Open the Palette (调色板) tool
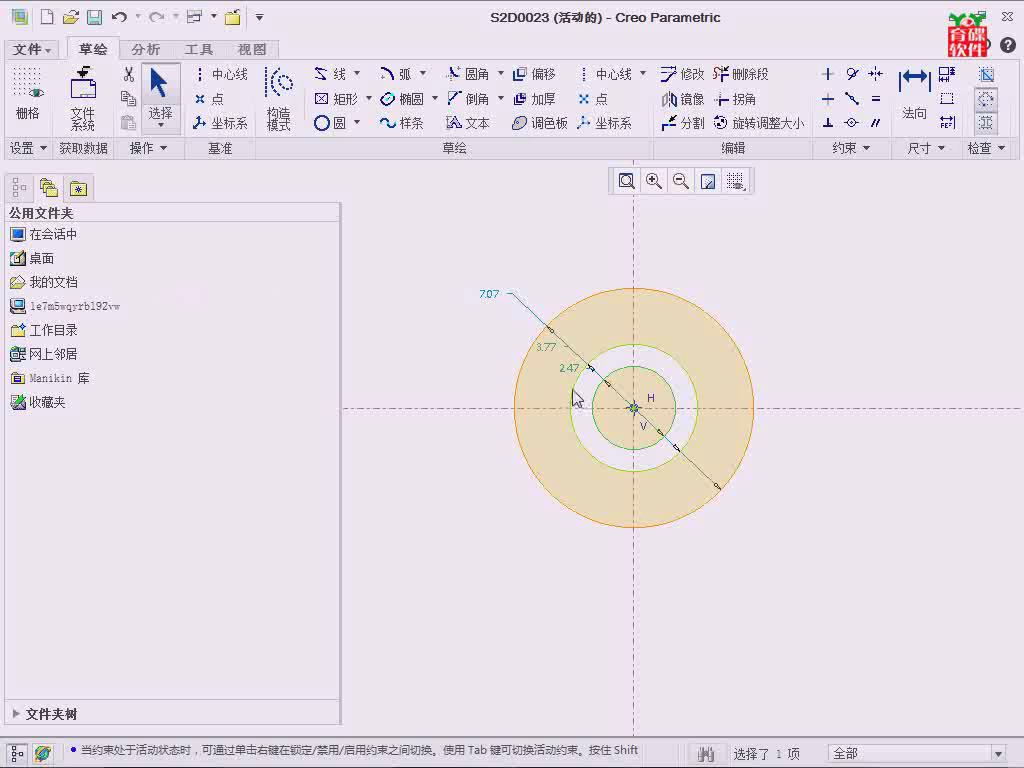The height and width of the screenshot is (768, 1024). (x=539, y=123)
